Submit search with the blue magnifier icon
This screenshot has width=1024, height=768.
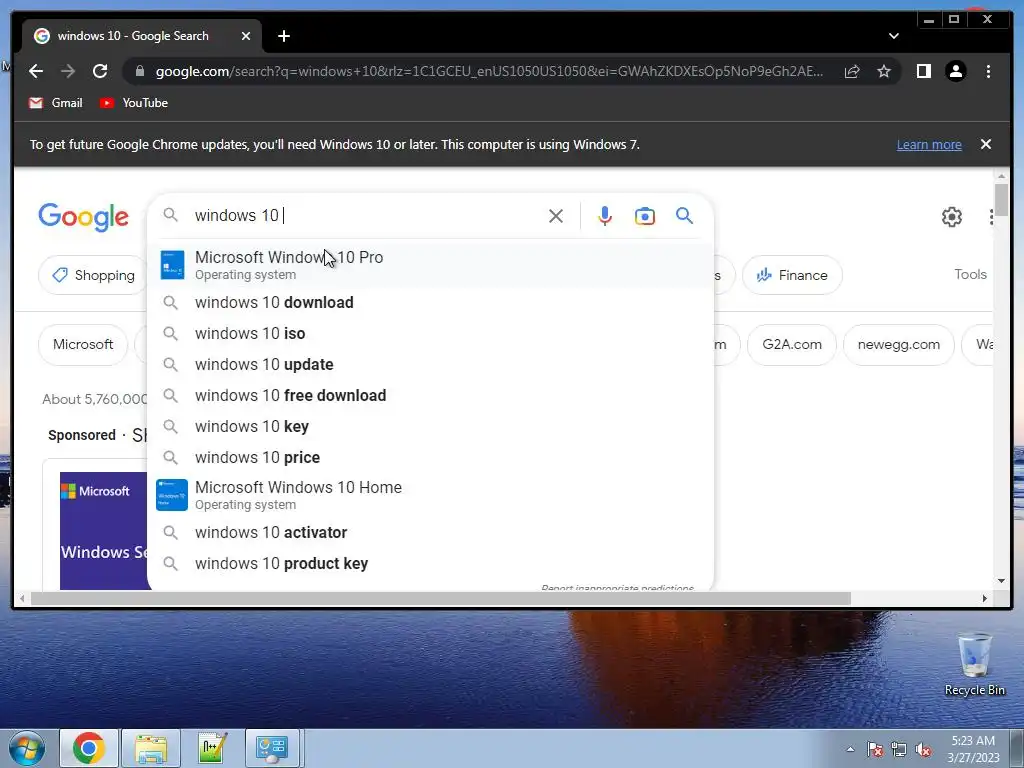[x=684, y=216]
